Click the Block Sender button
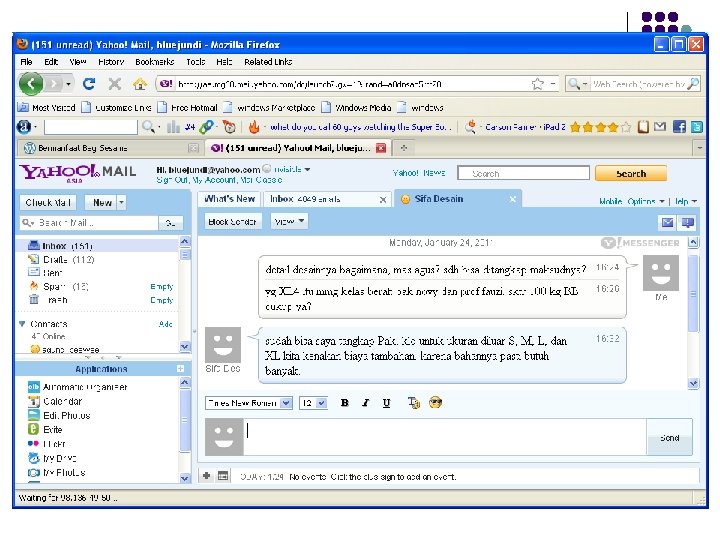The image size is (720, 540). 232,221
